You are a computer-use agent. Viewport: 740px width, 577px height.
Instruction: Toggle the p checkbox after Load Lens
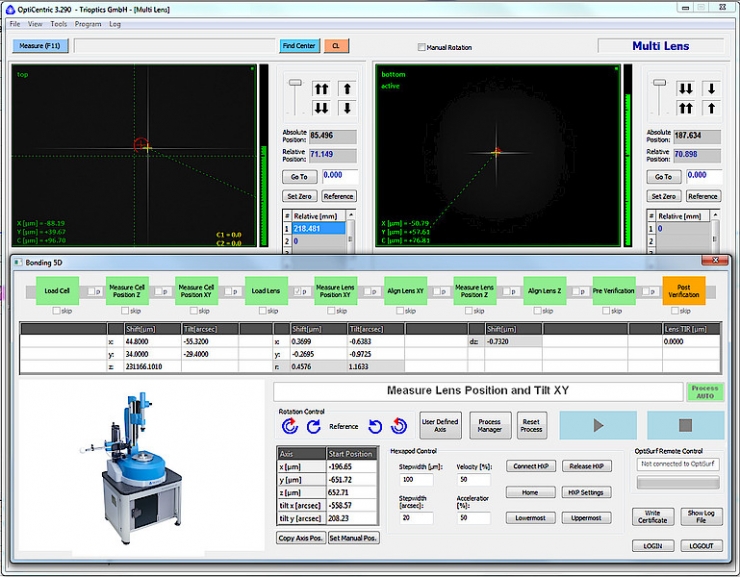click(x=297, y=291)
